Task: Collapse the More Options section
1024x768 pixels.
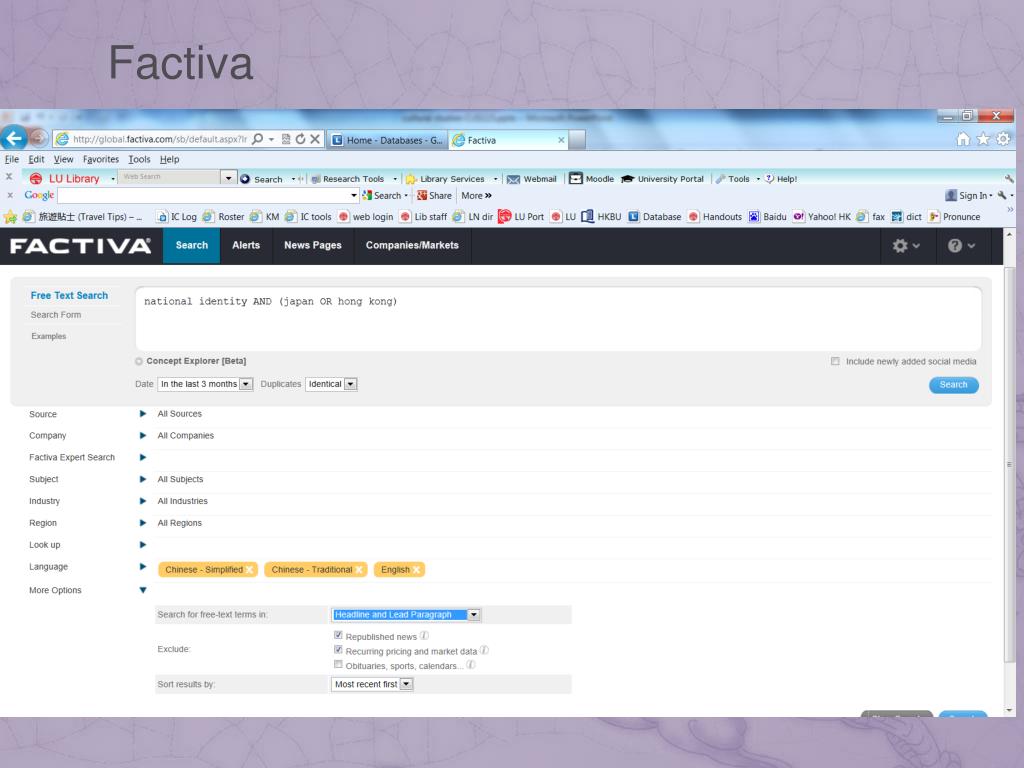Action: pyautogui.click(x=142, y=590)
